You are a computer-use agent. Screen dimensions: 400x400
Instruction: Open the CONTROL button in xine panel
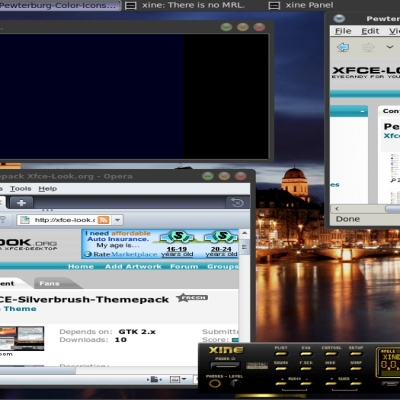point(331,354)
